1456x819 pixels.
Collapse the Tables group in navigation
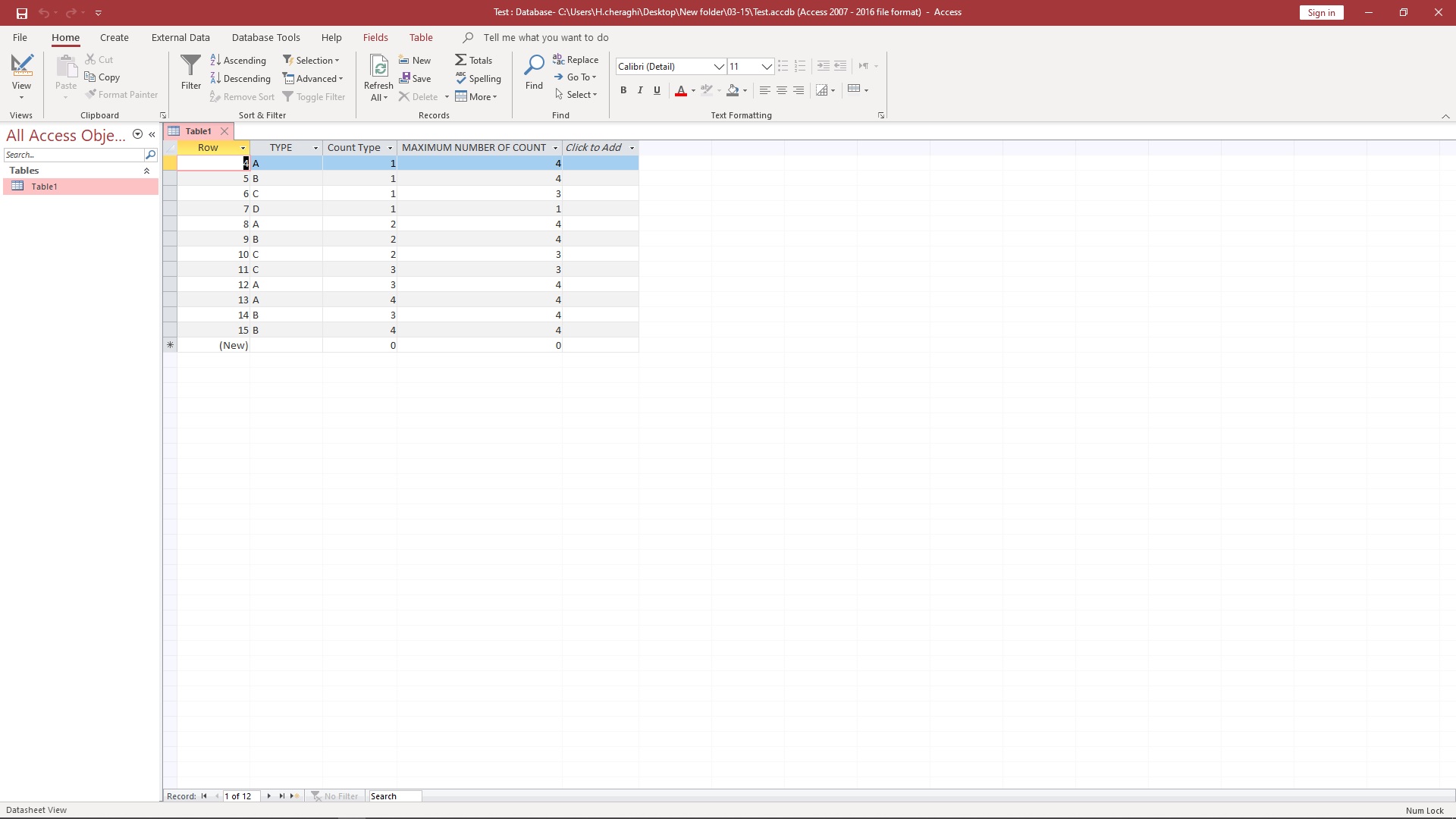[146, 171]
